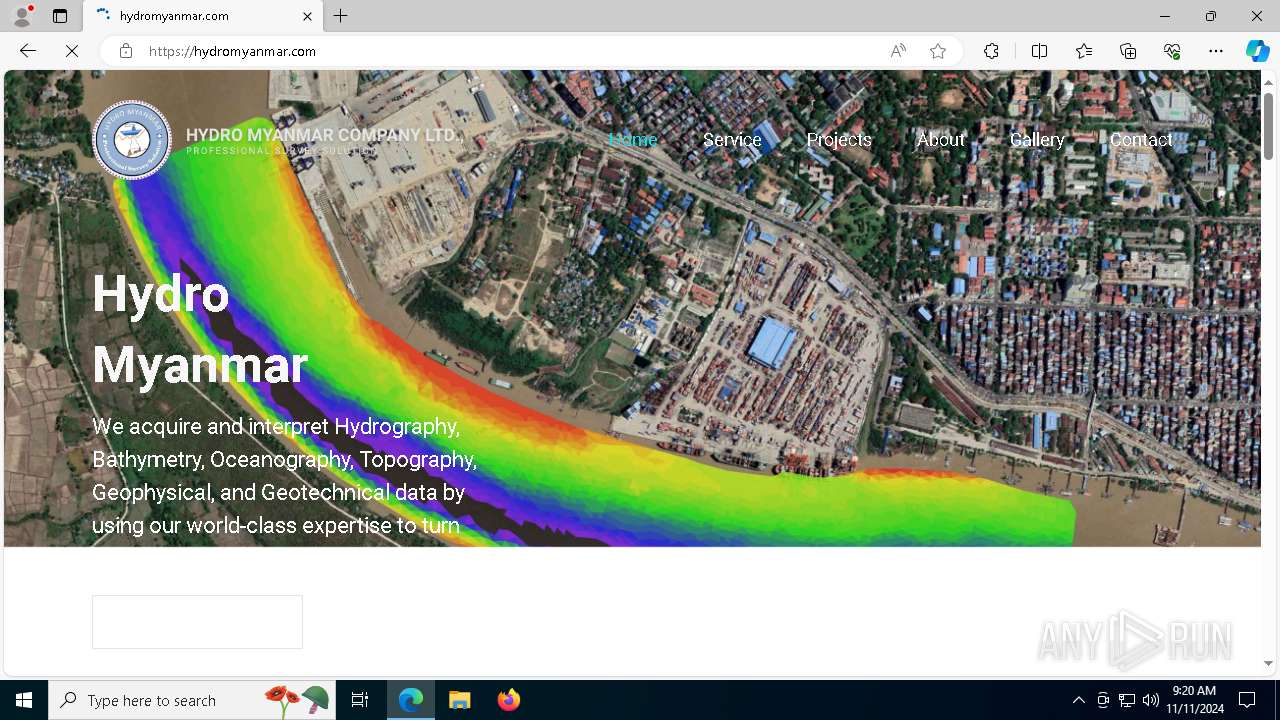Open a new tab with plus button
1280x720 pixels.
coord(341,16)
